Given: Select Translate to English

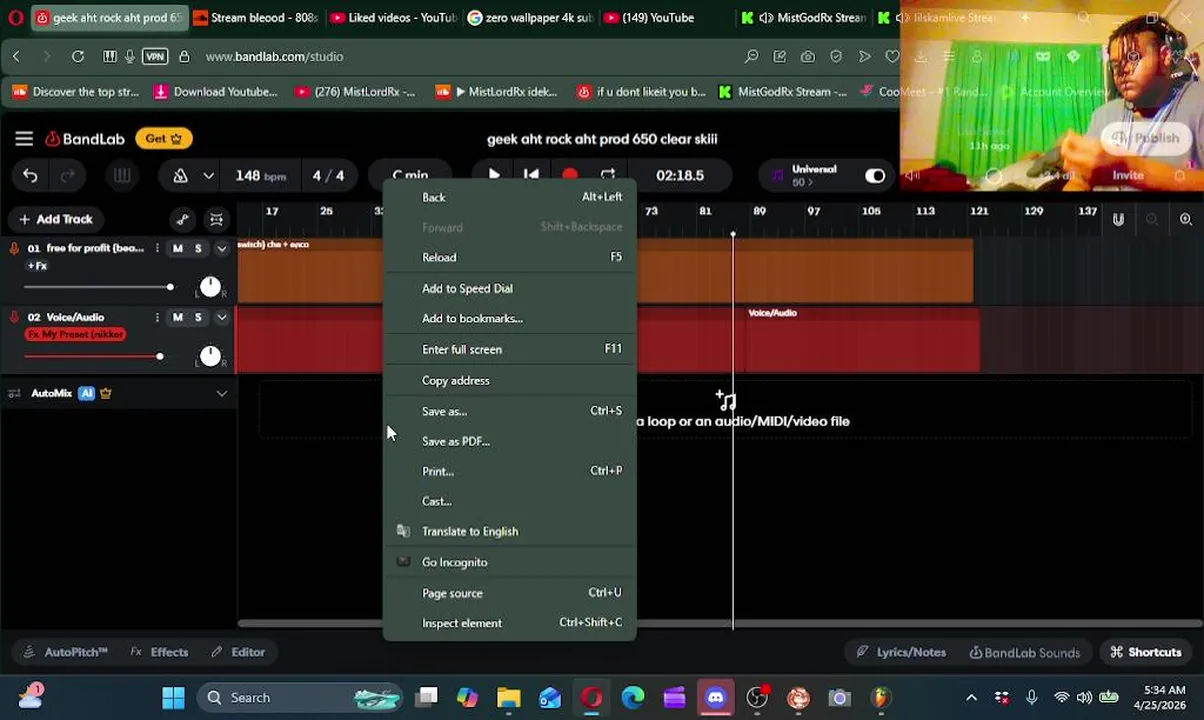Looking at the screenshot, I should click(509, 531).
